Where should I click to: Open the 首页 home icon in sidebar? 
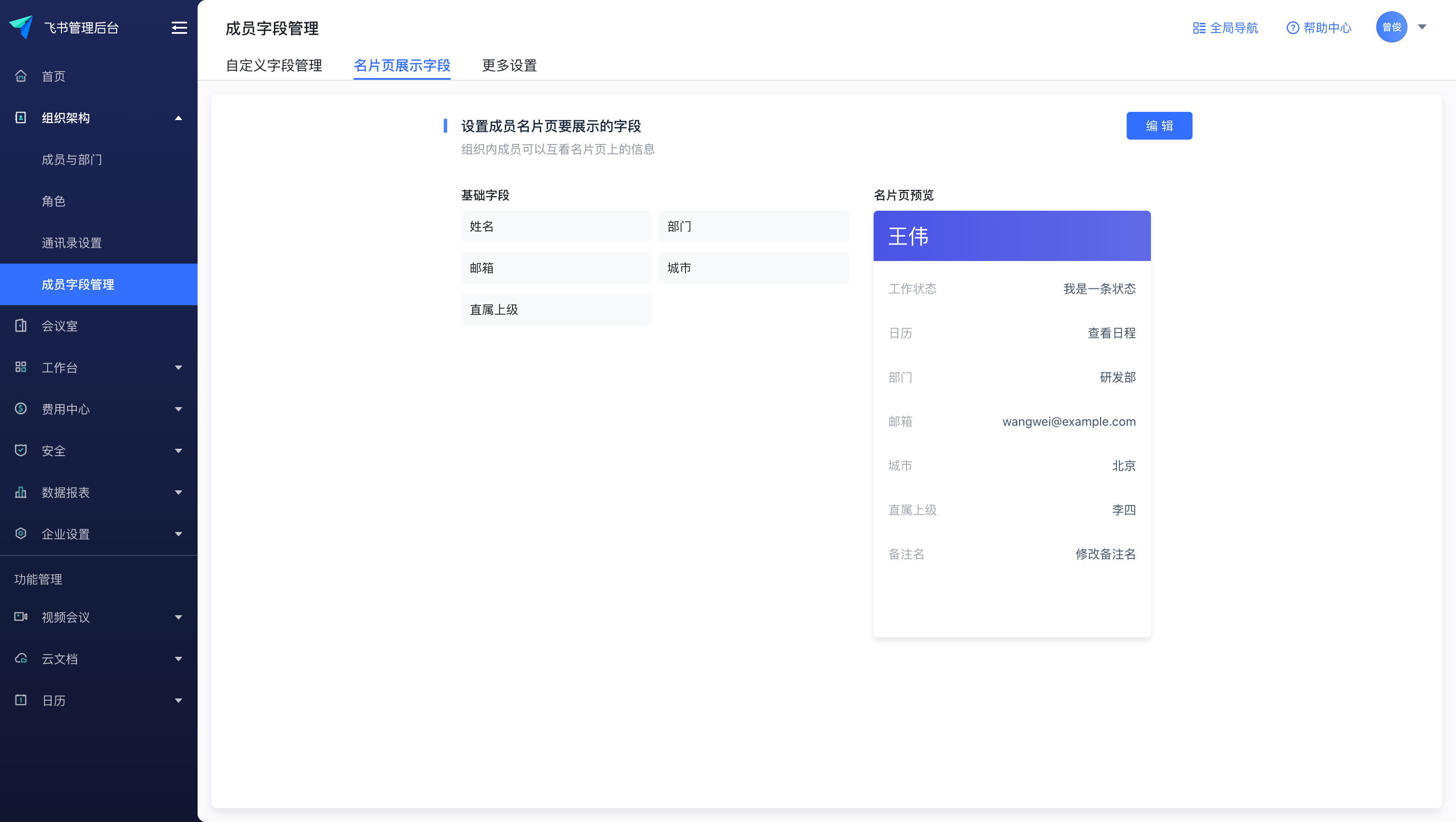(21, 76)
